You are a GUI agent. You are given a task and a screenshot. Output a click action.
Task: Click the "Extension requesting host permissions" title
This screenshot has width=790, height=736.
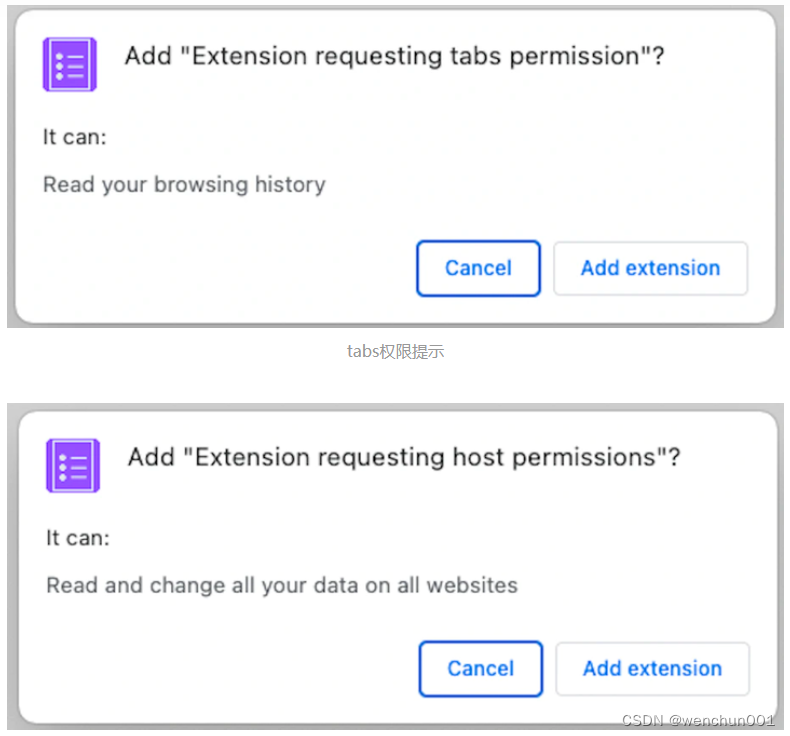[x=404, y=457]
